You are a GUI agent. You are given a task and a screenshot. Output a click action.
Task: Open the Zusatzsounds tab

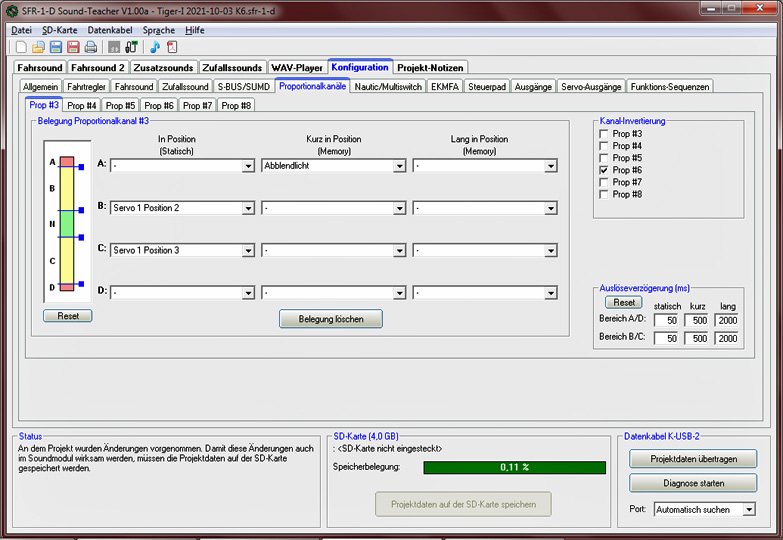click(x=163, y=67)
